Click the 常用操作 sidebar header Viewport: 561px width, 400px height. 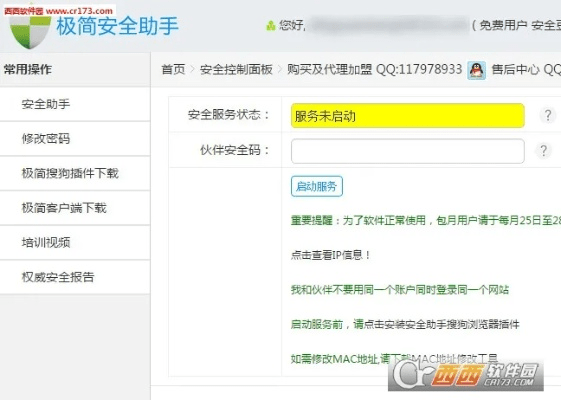point(75,69)
